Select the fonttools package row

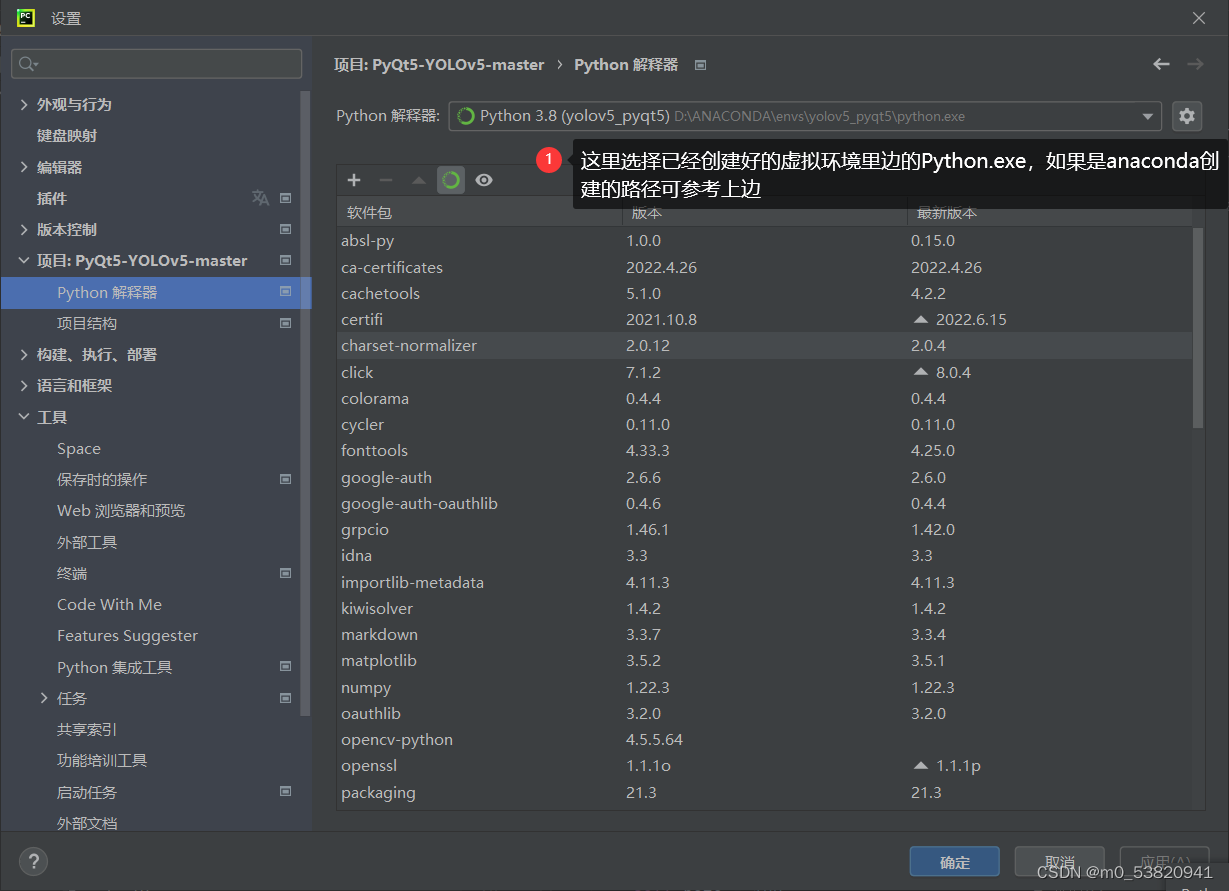click(x=764, y=451)
